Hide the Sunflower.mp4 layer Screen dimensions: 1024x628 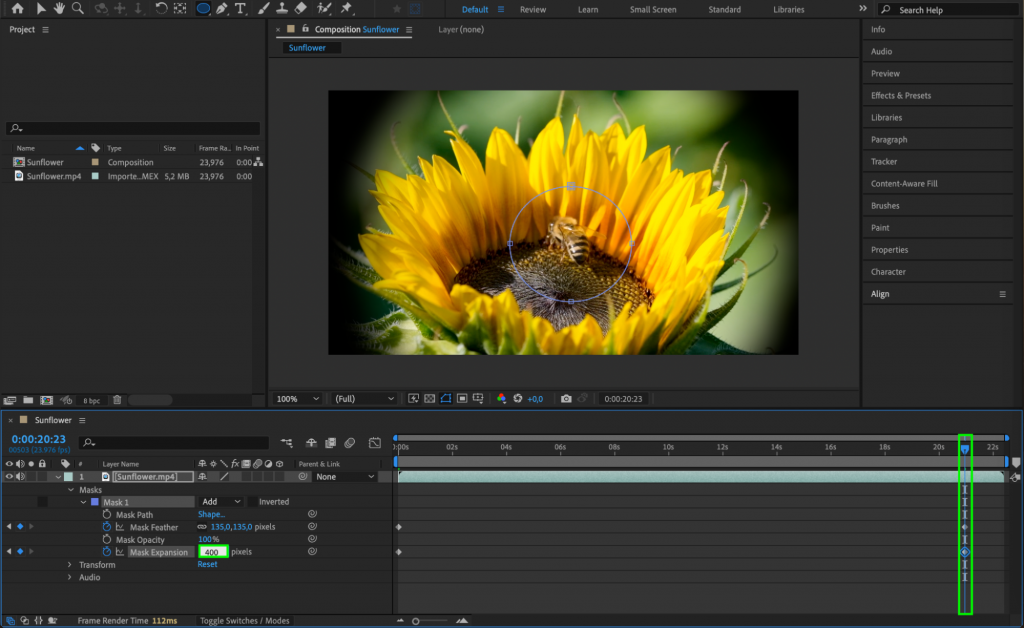10,476
